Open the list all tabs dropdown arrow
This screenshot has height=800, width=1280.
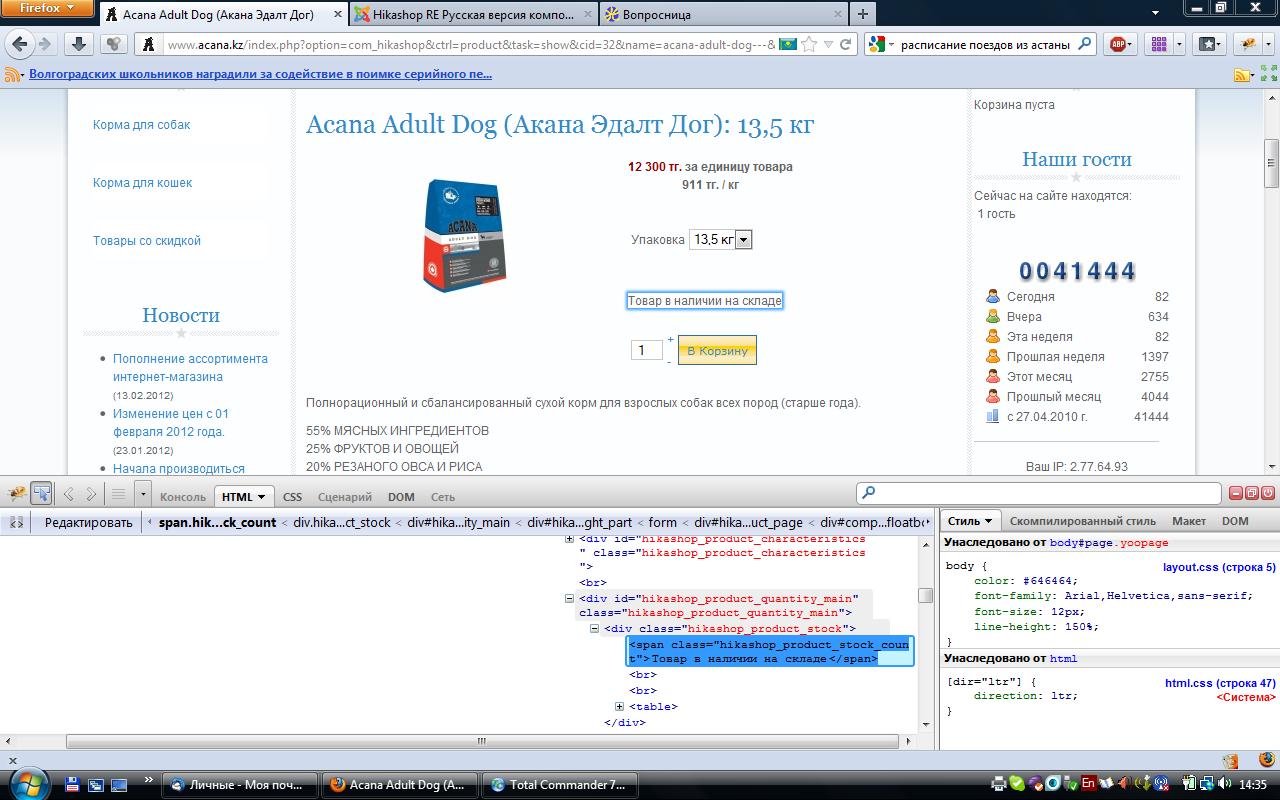click(x=1156, y=14)
